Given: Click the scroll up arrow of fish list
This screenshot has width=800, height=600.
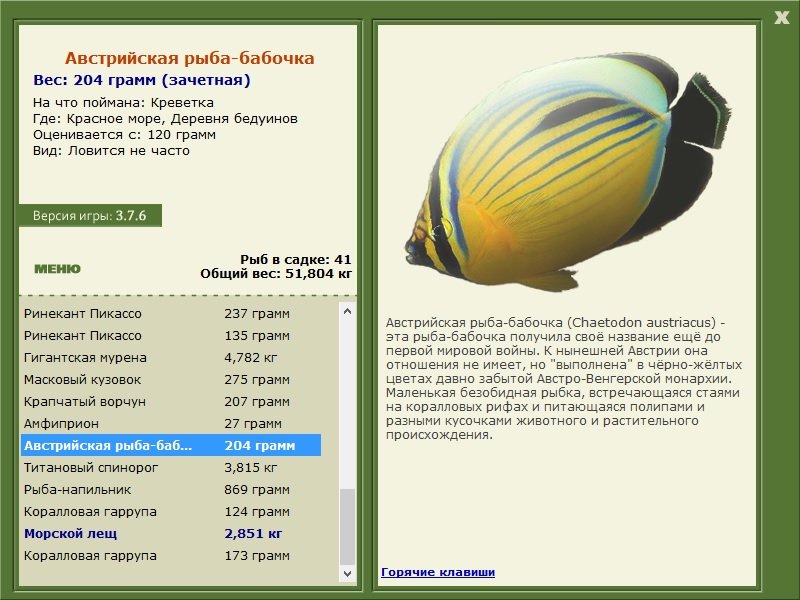Looking at the screenshot, I should coord(347,311).
